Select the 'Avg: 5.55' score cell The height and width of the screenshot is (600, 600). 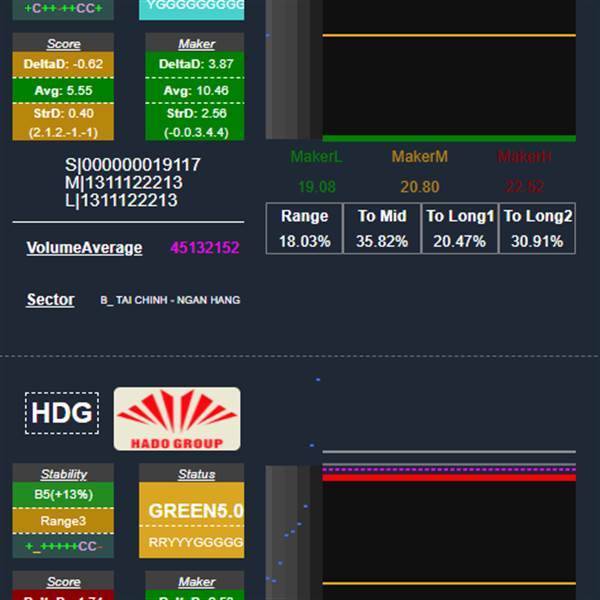[x=63, y=90]
